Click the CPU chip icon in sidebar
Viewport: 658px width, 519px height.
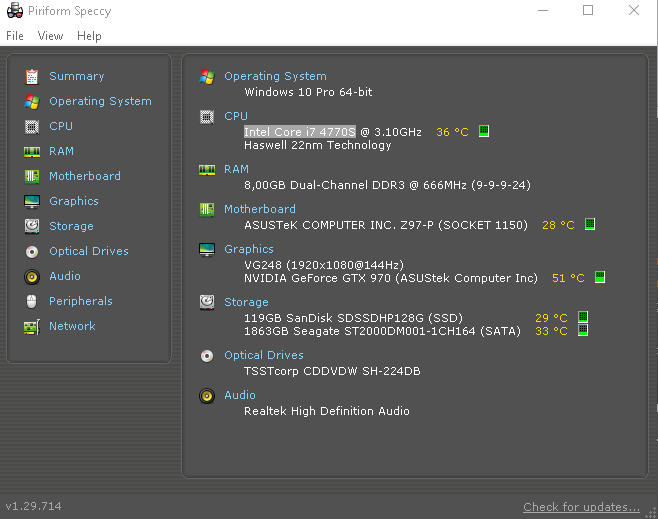[x=32, y=126]
